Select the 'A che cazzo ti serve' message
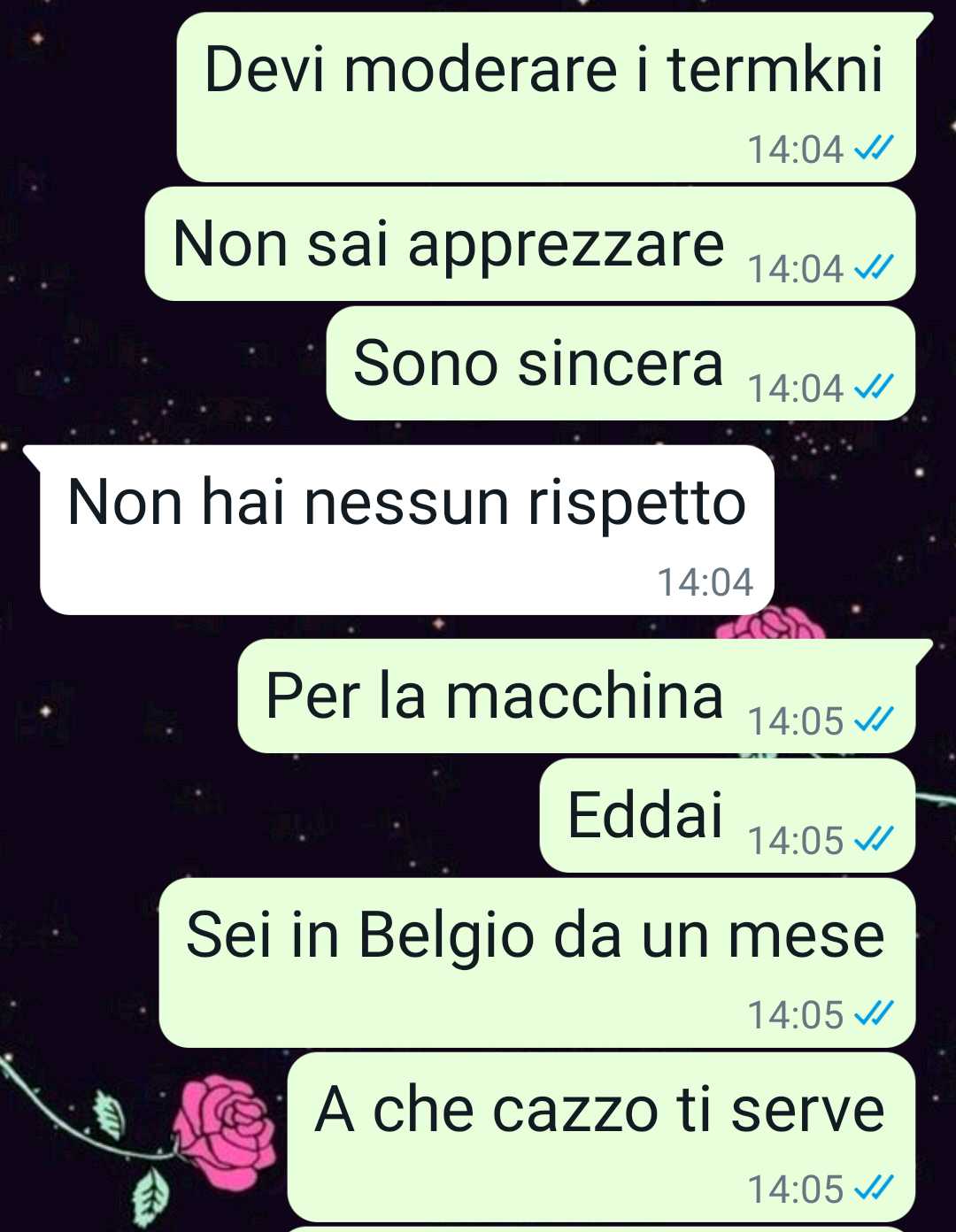Image resolution: width=956 pixels, height=1232 pixels. [602, 1137]
